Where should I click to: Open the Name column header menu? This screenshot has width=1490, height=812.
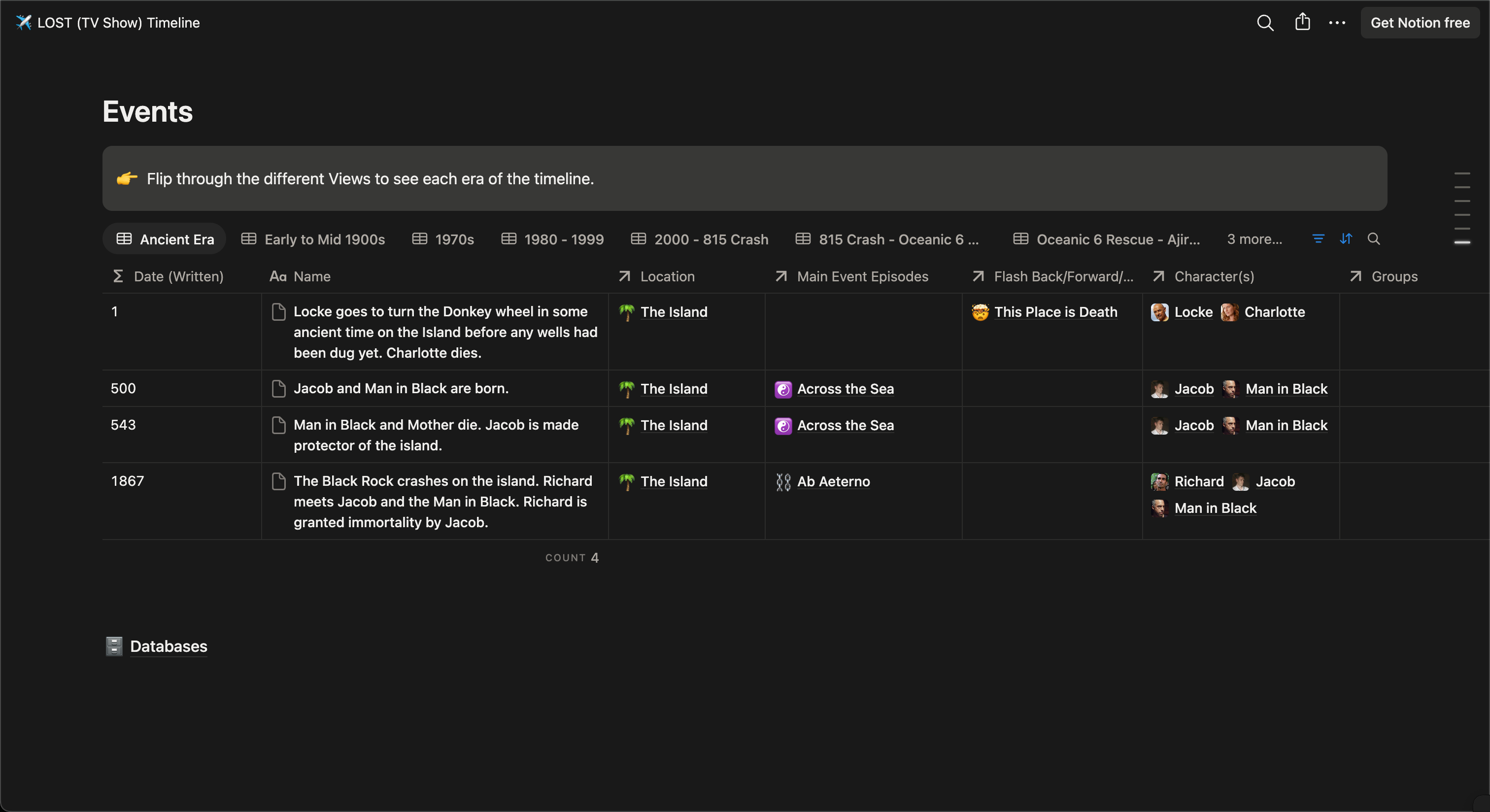(x=435, y=276)
